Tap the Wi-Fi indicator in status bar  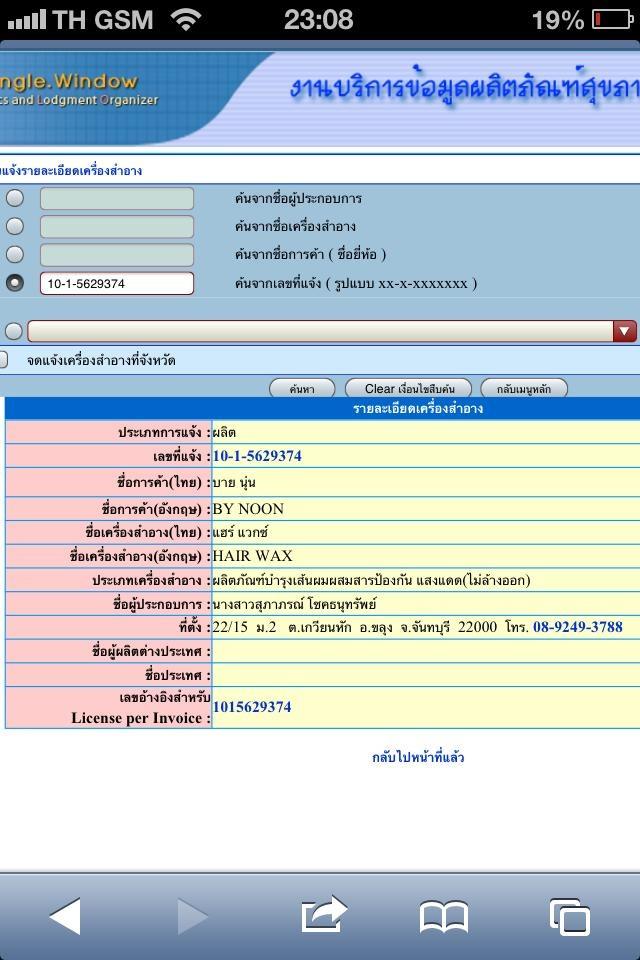pyautogui.click(x=186, y=19)
